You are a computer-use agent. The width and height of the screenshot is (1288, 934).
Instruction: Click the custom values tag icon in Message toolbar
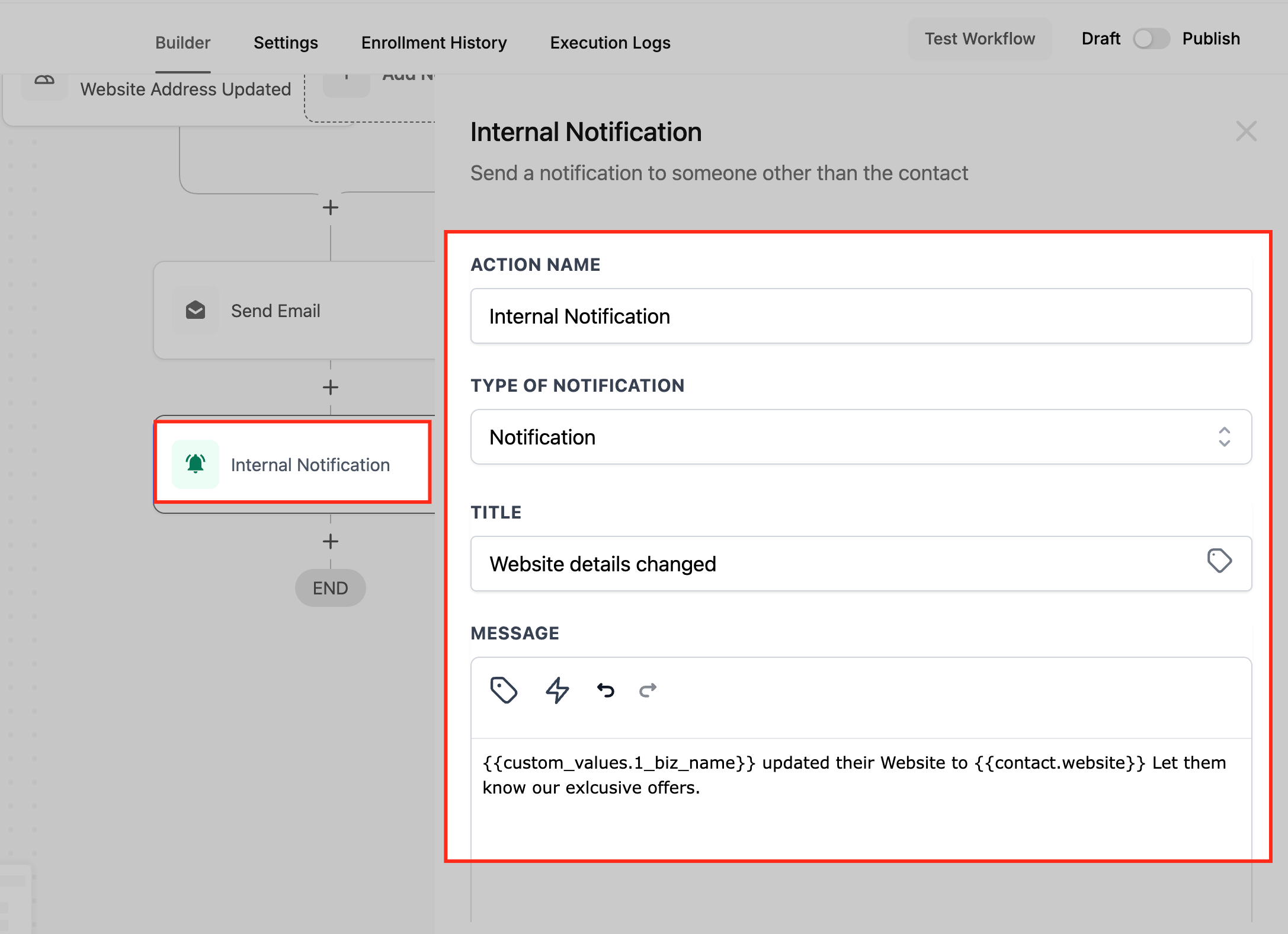pyautogui.click(x=504, y=690)
